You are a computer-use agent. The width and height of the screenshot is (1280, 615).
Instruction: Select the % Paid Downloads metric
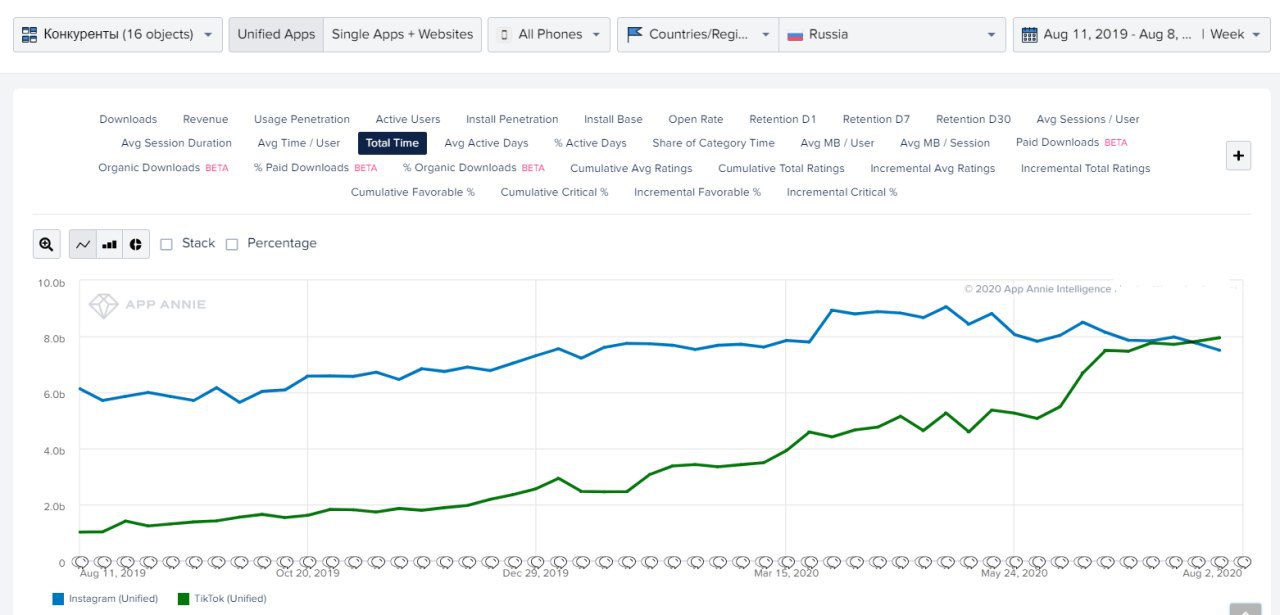[x=315, y=168]
